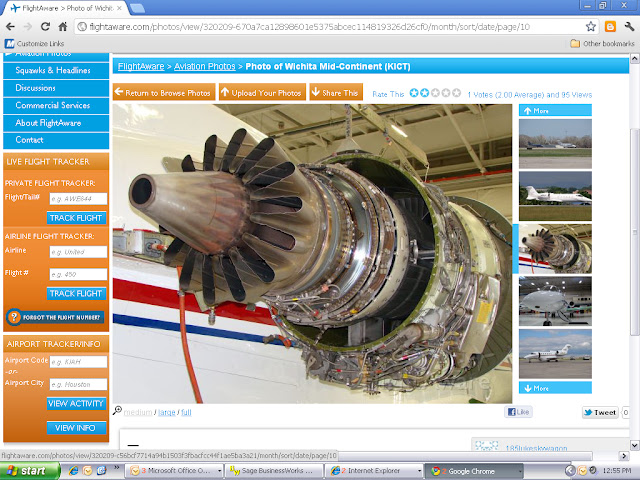Viewport: 640px width, 480px height.
Task: Show more thumbnails with lower More arrow
Action: point(555,388)
